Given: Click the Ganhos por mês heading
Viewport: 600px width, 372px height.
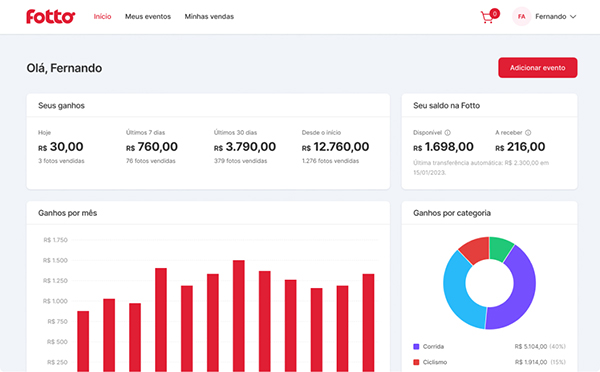Looking at the screenshot, I should tap(67, 213).
